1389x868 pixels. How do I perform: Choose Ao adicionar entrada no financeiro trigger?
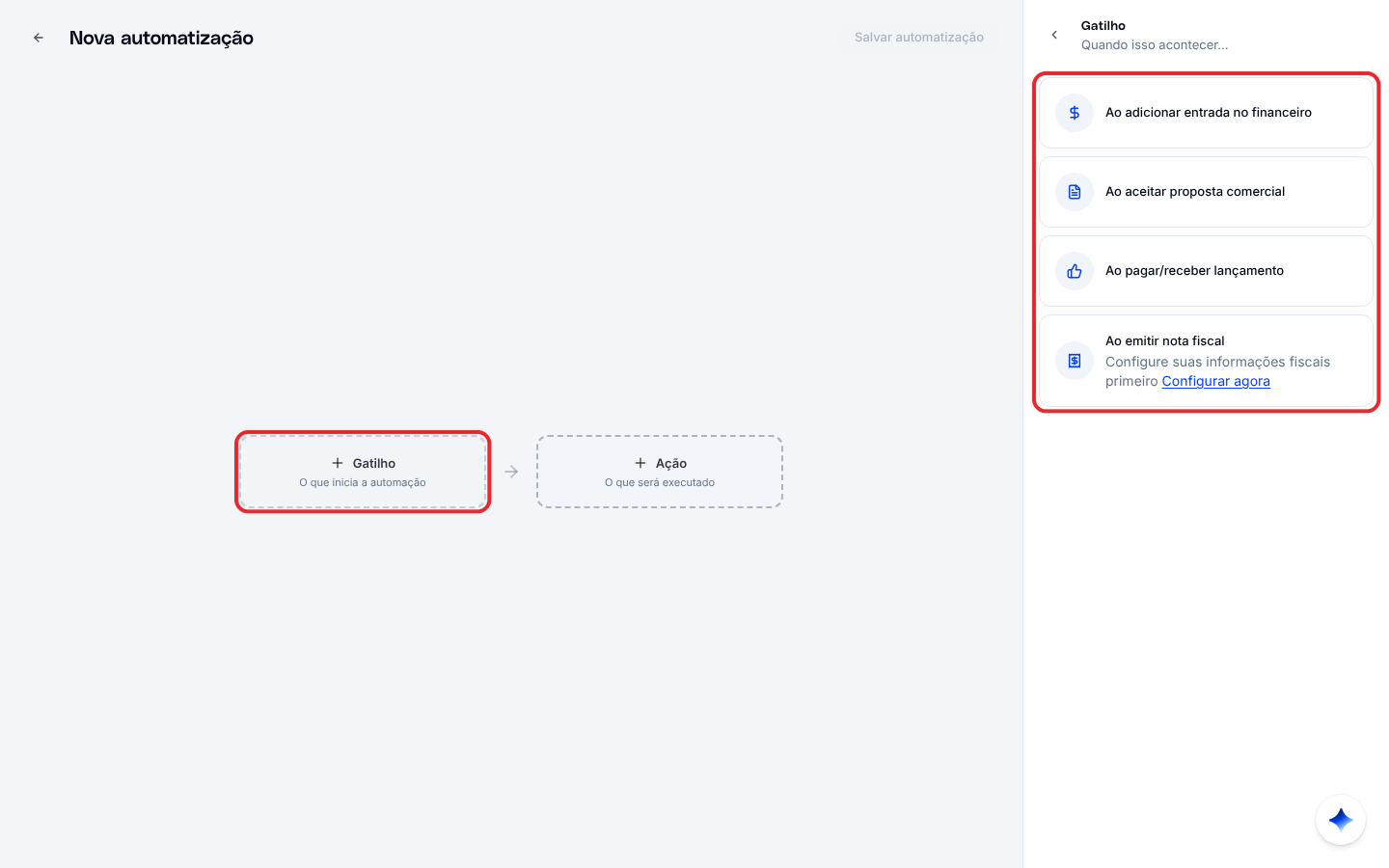1206,113
